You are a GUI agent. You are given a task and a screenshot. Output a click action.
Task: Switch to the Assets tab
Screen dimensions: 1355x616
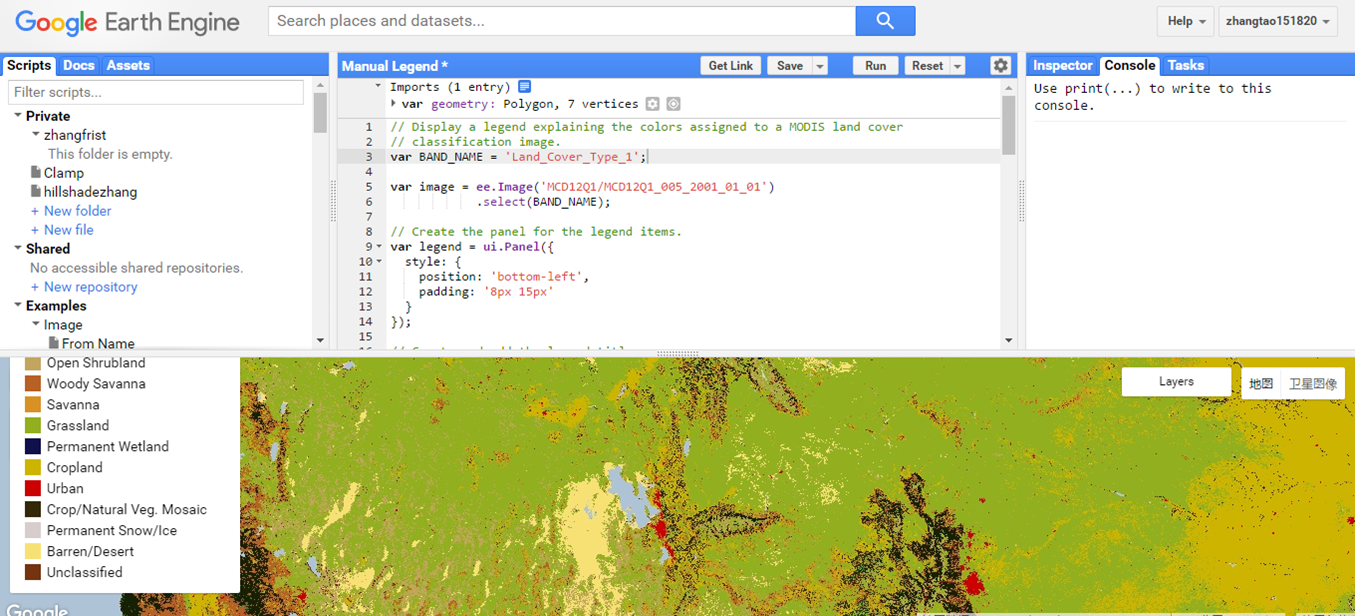128,65
